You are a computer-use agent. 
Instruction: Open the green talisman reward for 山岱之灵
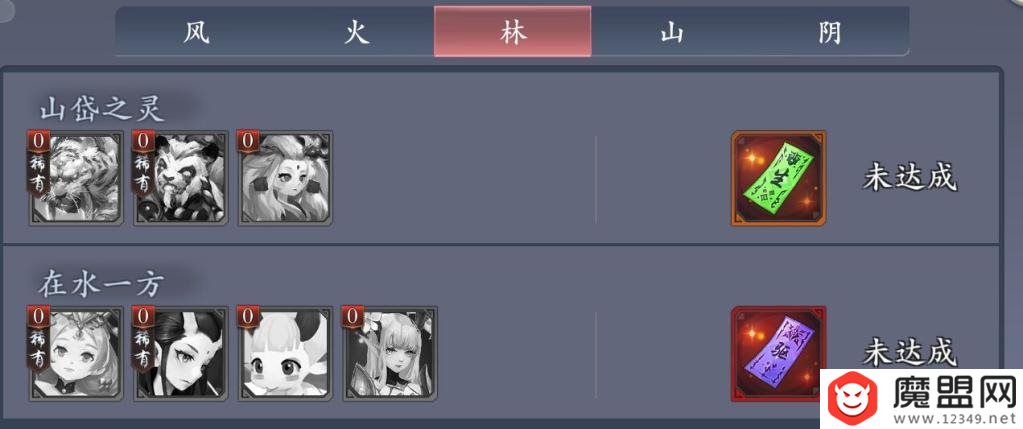pyautogui.click(x=778, y=178)
